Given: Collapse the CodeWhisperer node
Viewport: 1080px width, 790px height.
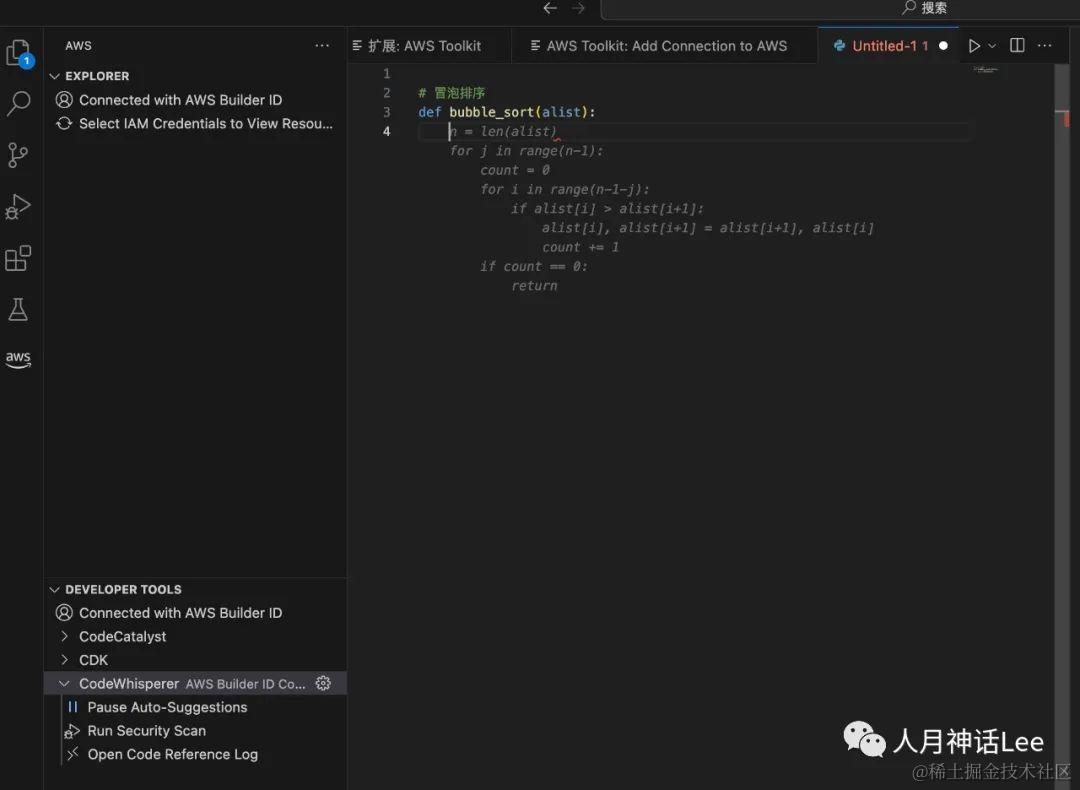Looking at the screenshot, I should [x=64, y=683].
